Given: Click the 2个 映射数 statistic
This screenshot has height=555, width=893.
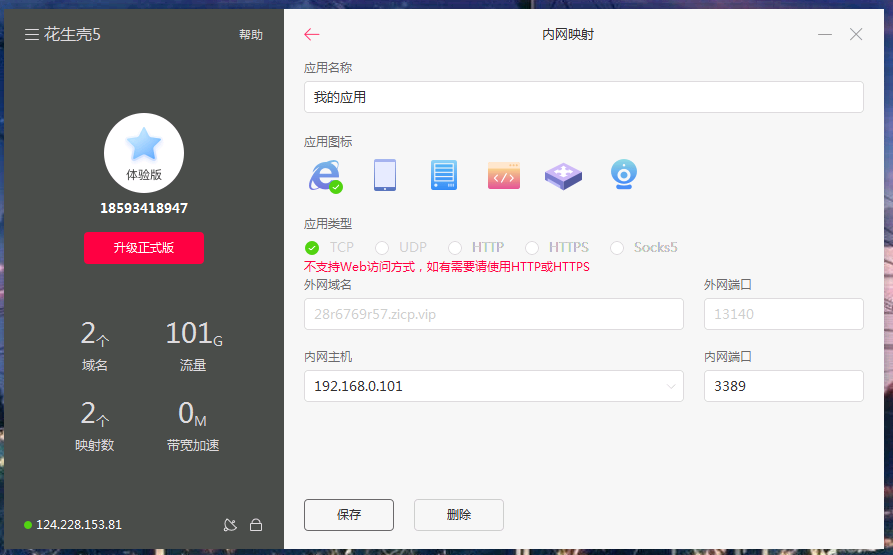Looking at the screenshot, I should pyautogui.click(x=95, y=425).
